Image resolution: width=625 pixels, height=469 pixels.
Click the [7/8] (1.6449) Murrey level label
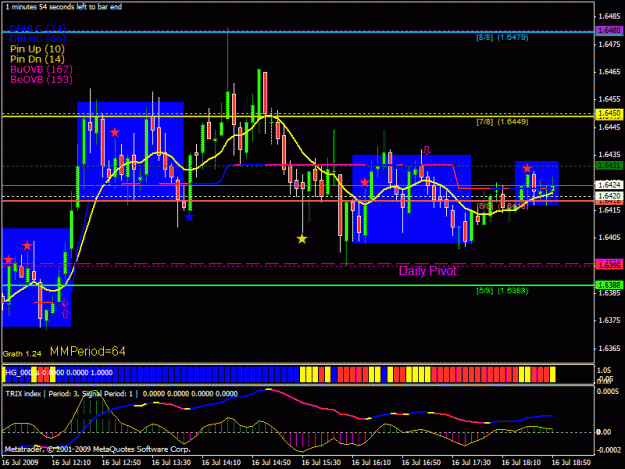pyautogui.click(x=502, y=122)
